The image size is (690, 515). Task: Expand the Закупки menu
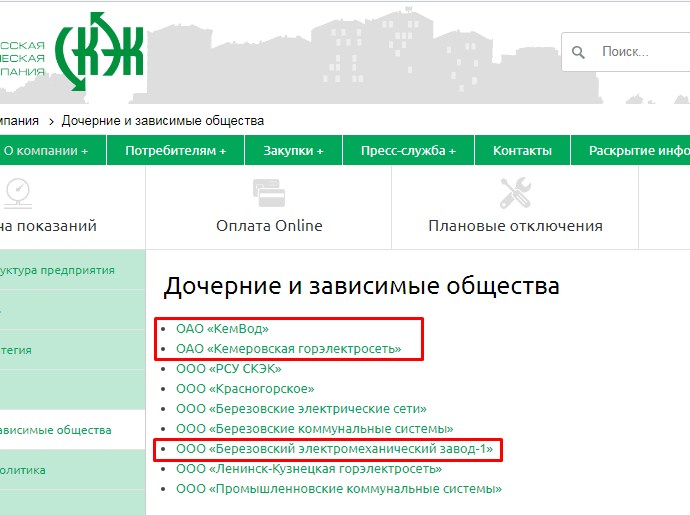[294, 151]
